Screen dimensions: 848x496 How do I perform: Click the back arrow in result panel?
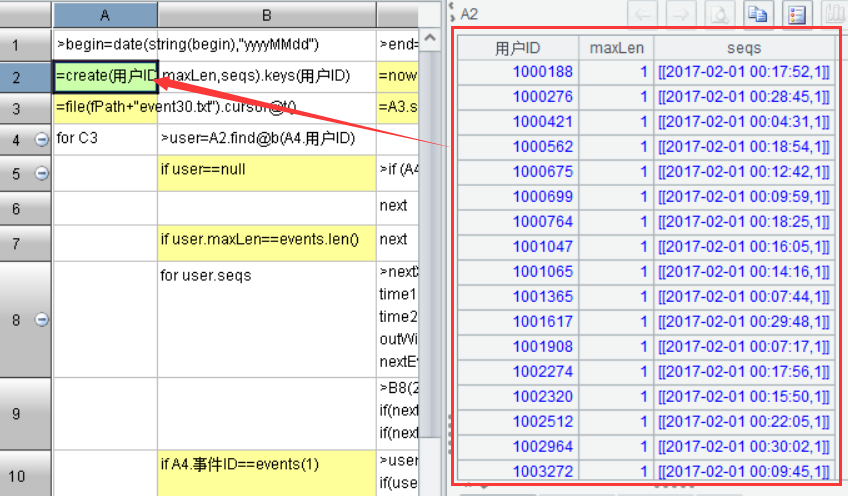coord(645,14)
